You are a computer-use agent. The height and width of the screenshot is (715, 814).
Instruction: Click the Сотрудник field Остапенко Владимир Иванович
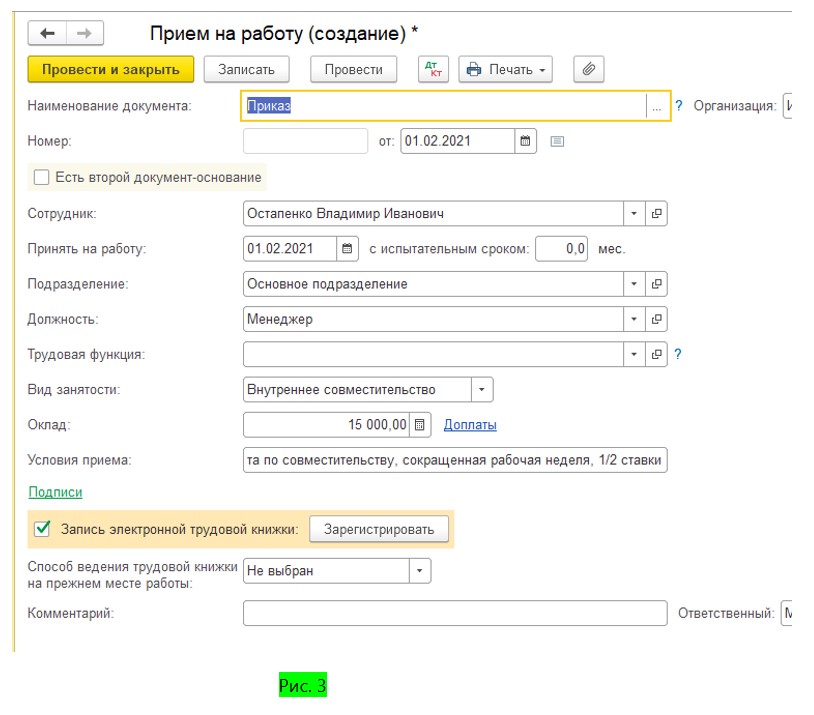point(433,213)
